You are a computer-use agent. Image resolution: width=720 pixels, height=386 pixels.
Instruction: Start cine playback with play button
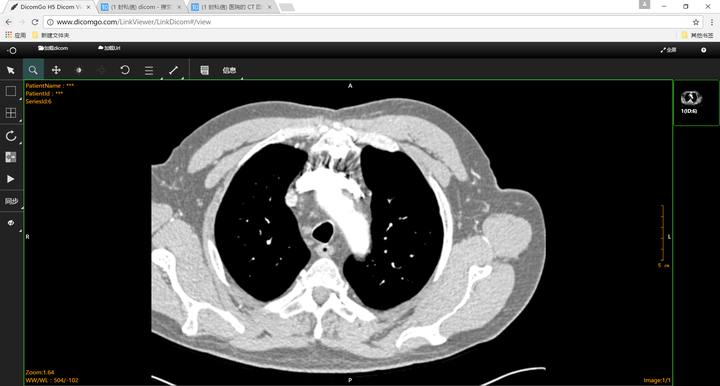pyautogui.click(x=11, y=179)
